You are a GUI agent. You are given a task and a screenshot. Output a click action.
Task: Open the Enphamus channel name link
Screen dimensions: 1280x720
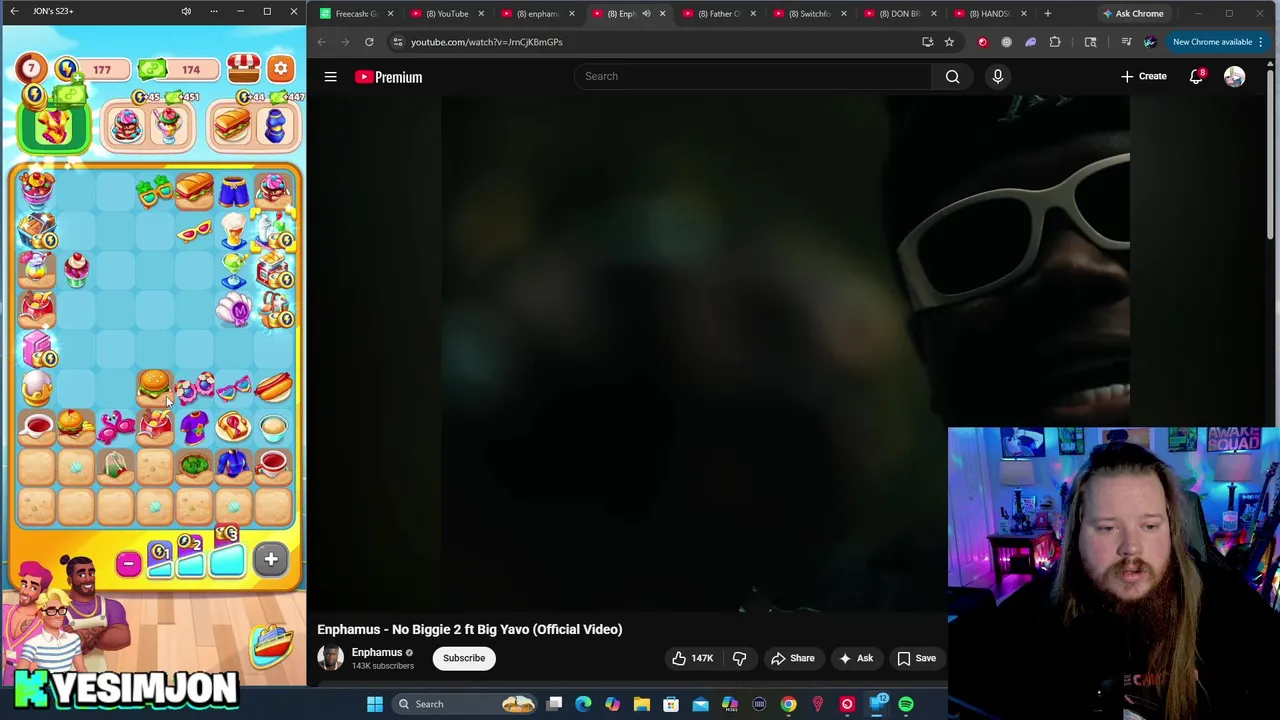click(377, 652)
